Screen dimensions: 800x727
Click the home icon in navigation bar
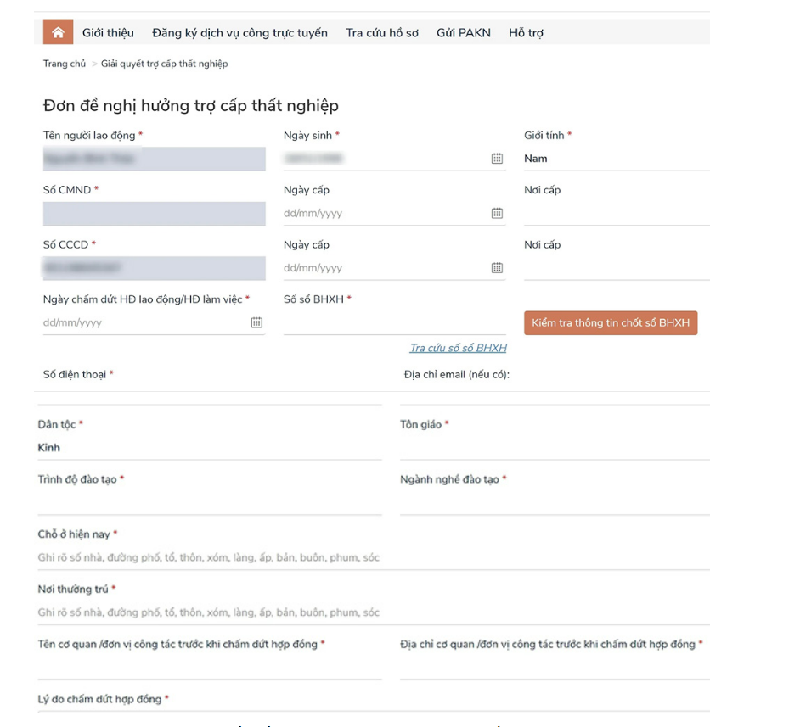tap(58, 32)
